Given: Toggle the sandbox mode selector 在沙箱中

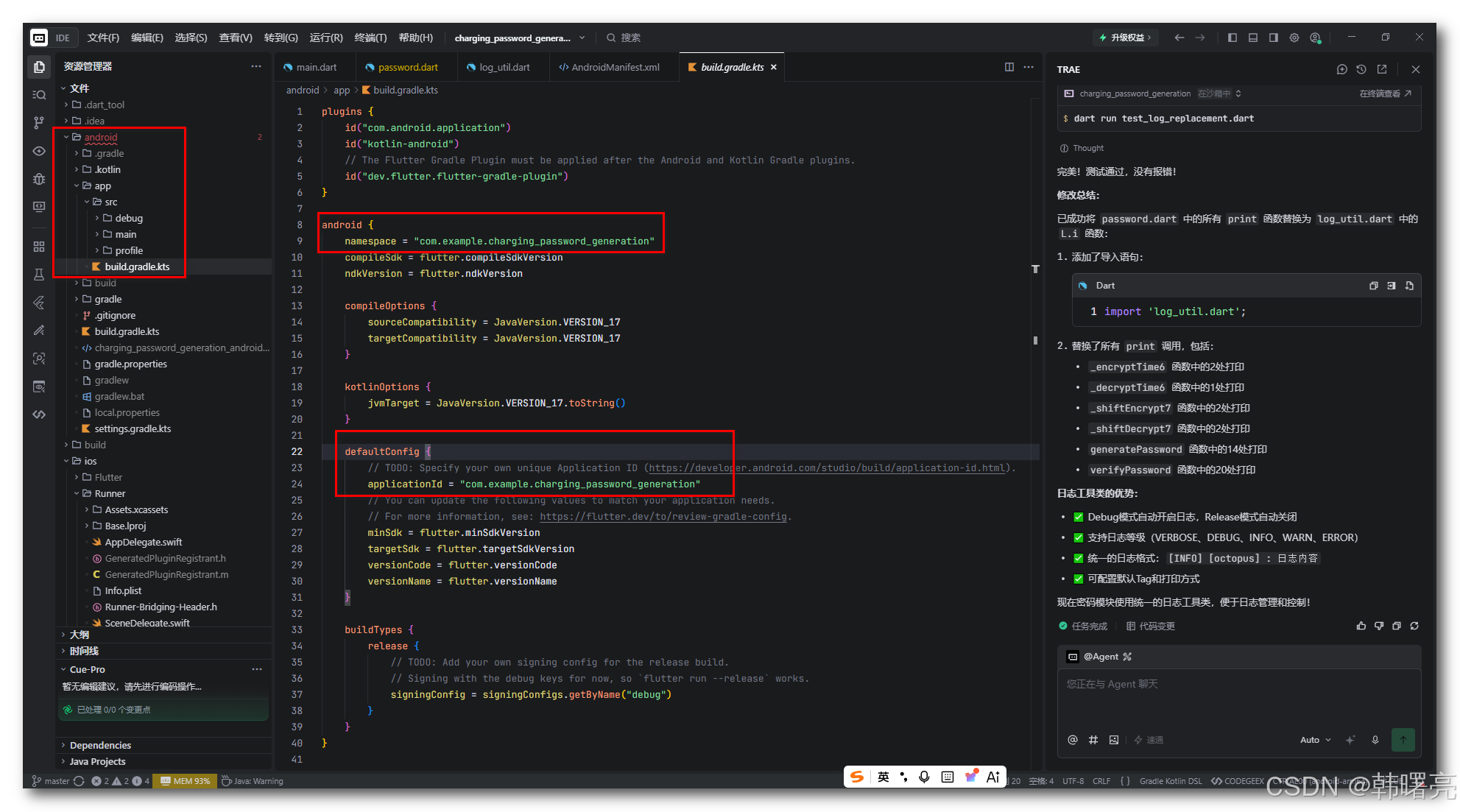Looking at the screenshot, I should coord(1219,93).
